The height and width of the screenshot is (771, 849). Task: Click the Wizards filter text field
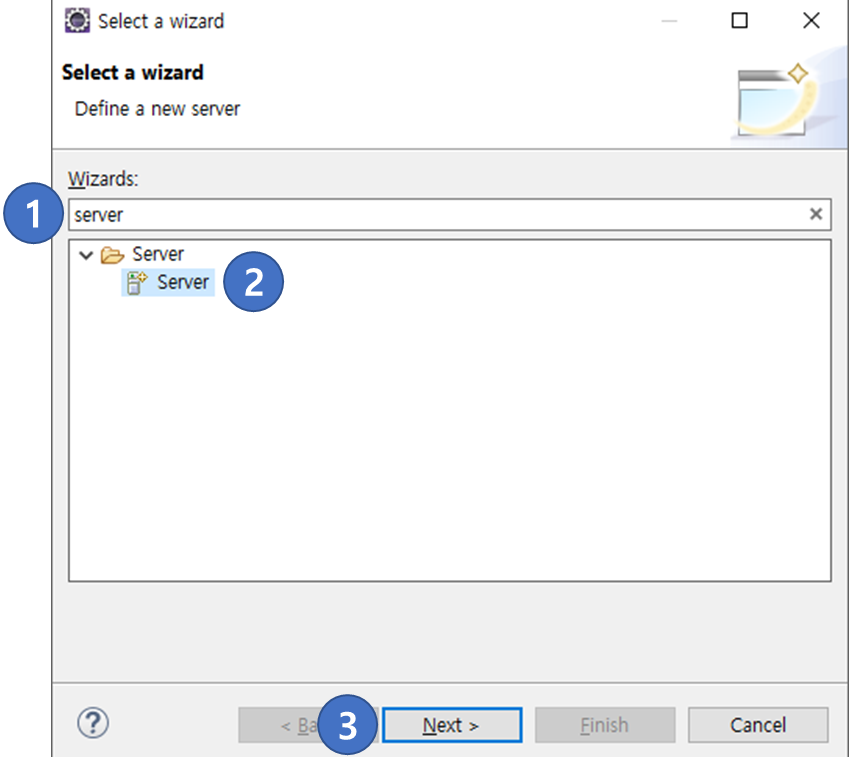coord(449,214)
